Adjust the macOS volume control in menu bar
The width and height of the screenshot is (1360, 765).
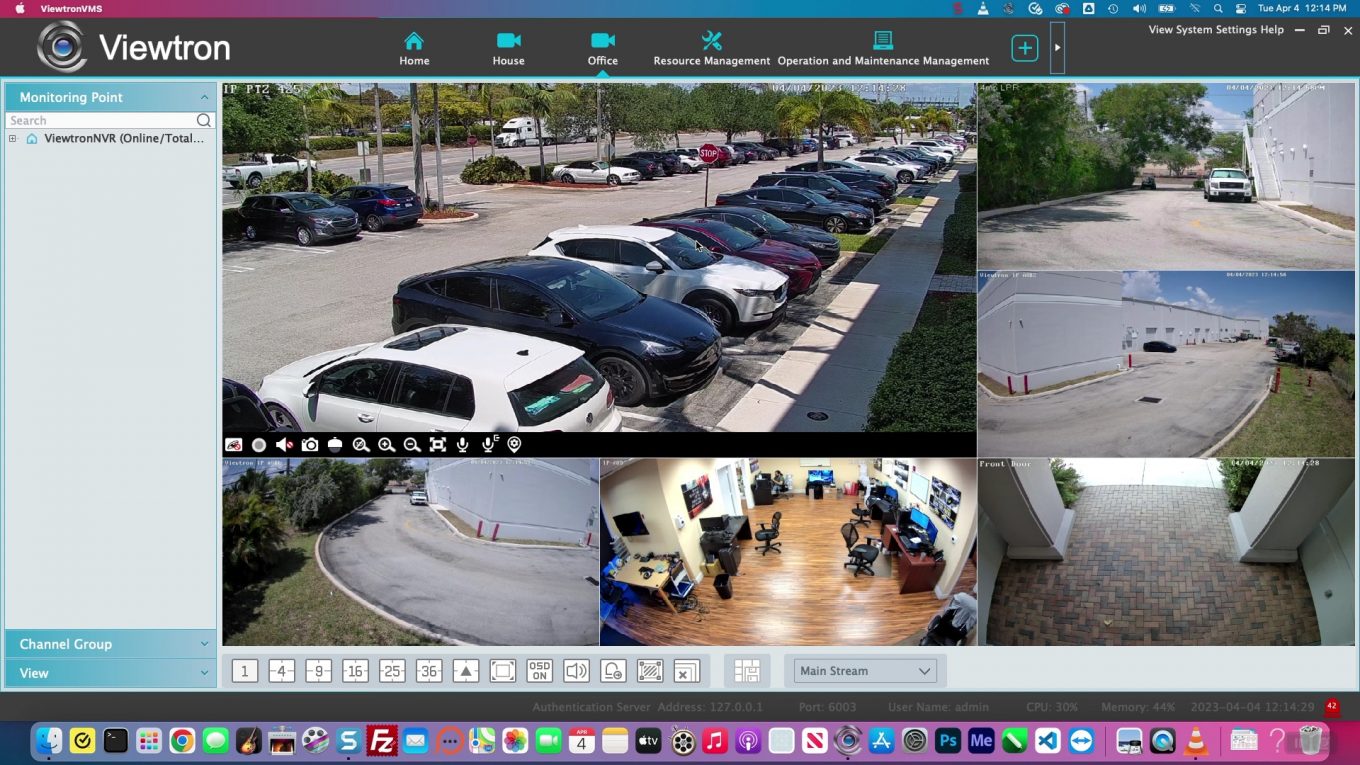coord(1139,10)
